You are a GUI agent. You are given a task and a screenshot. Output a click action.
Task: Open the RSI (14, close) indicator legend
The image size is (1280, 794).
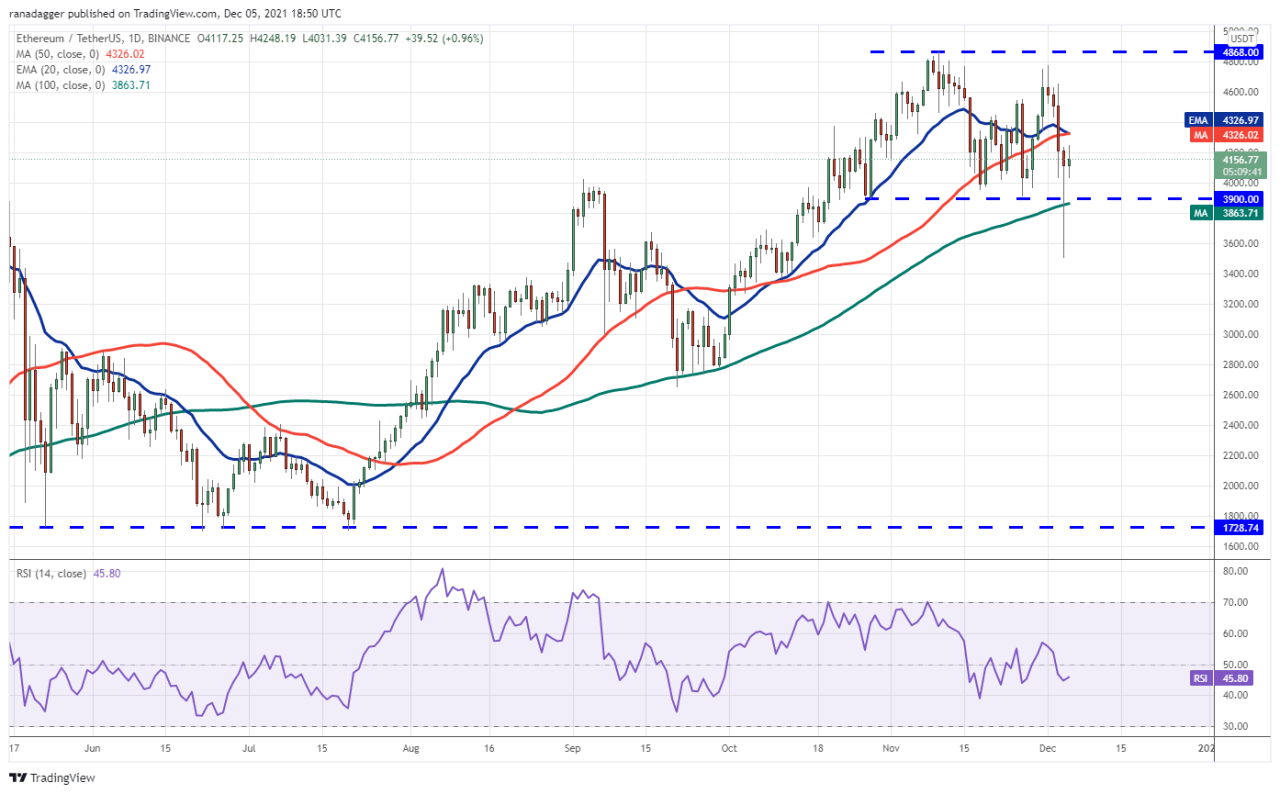coord(58,574)
